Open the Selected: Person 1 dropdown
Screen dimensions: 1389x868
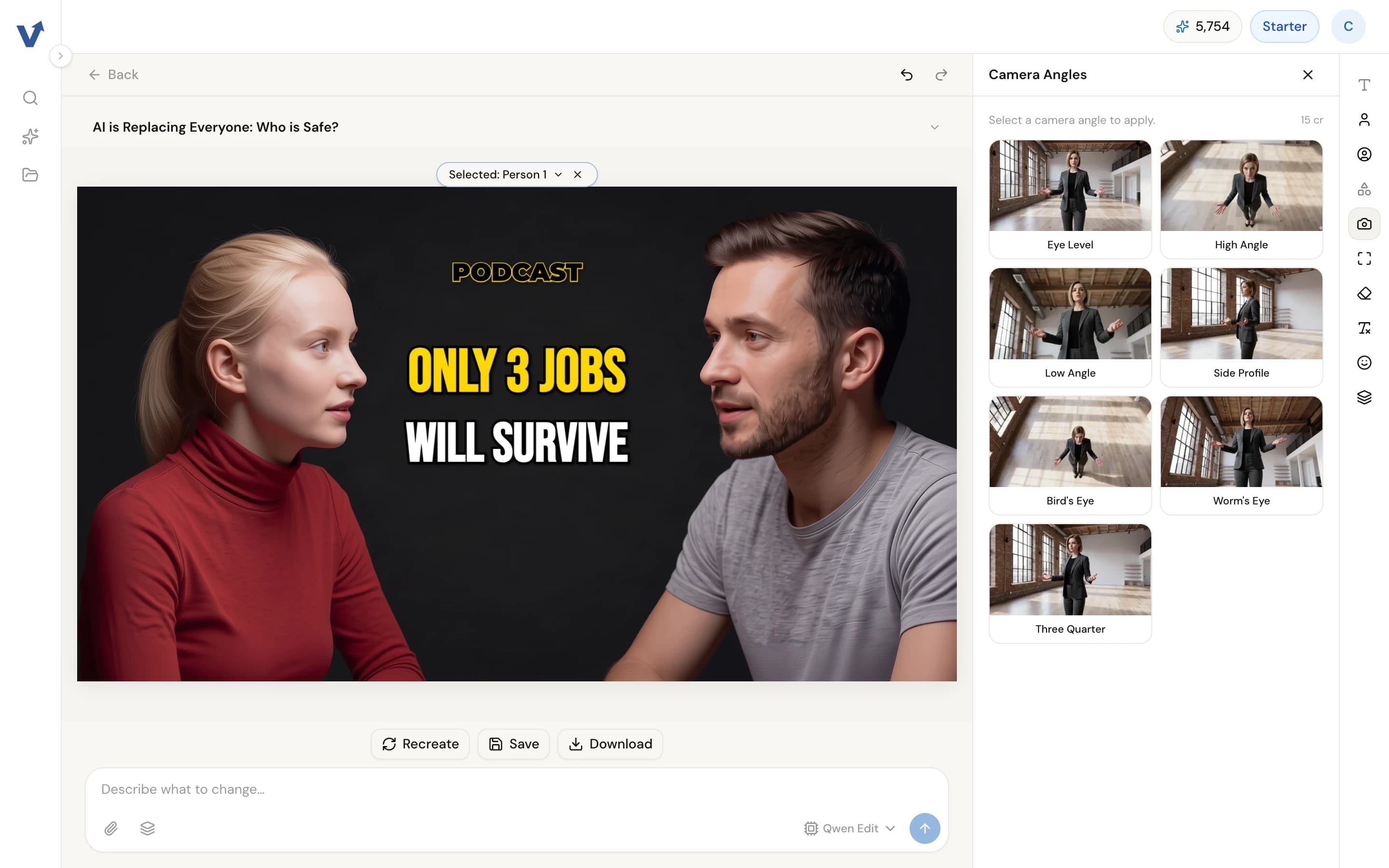(x=505, y=175)
